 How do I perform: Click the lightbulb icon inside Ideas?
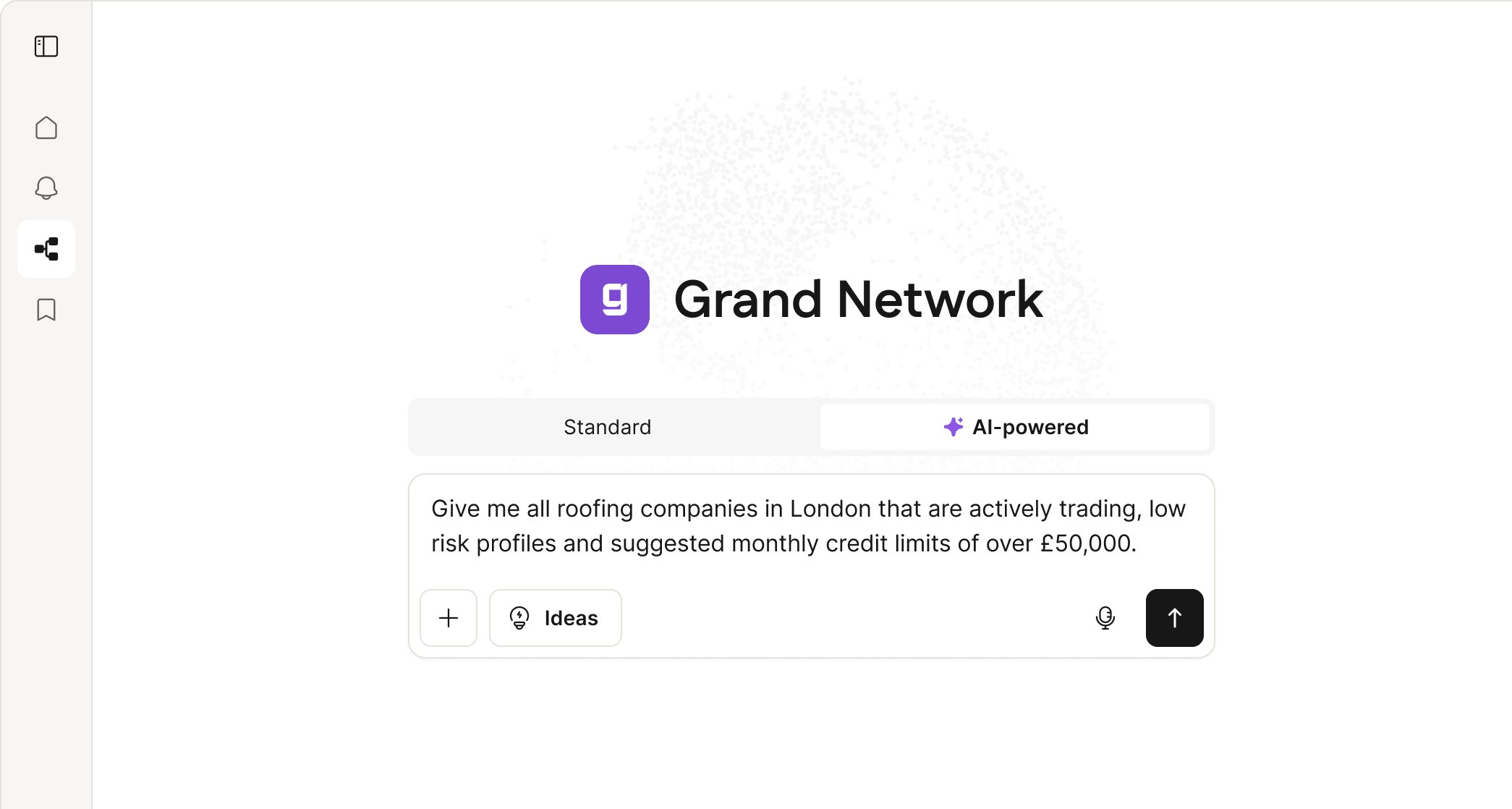pyautogui.click(x=519, y=618)
